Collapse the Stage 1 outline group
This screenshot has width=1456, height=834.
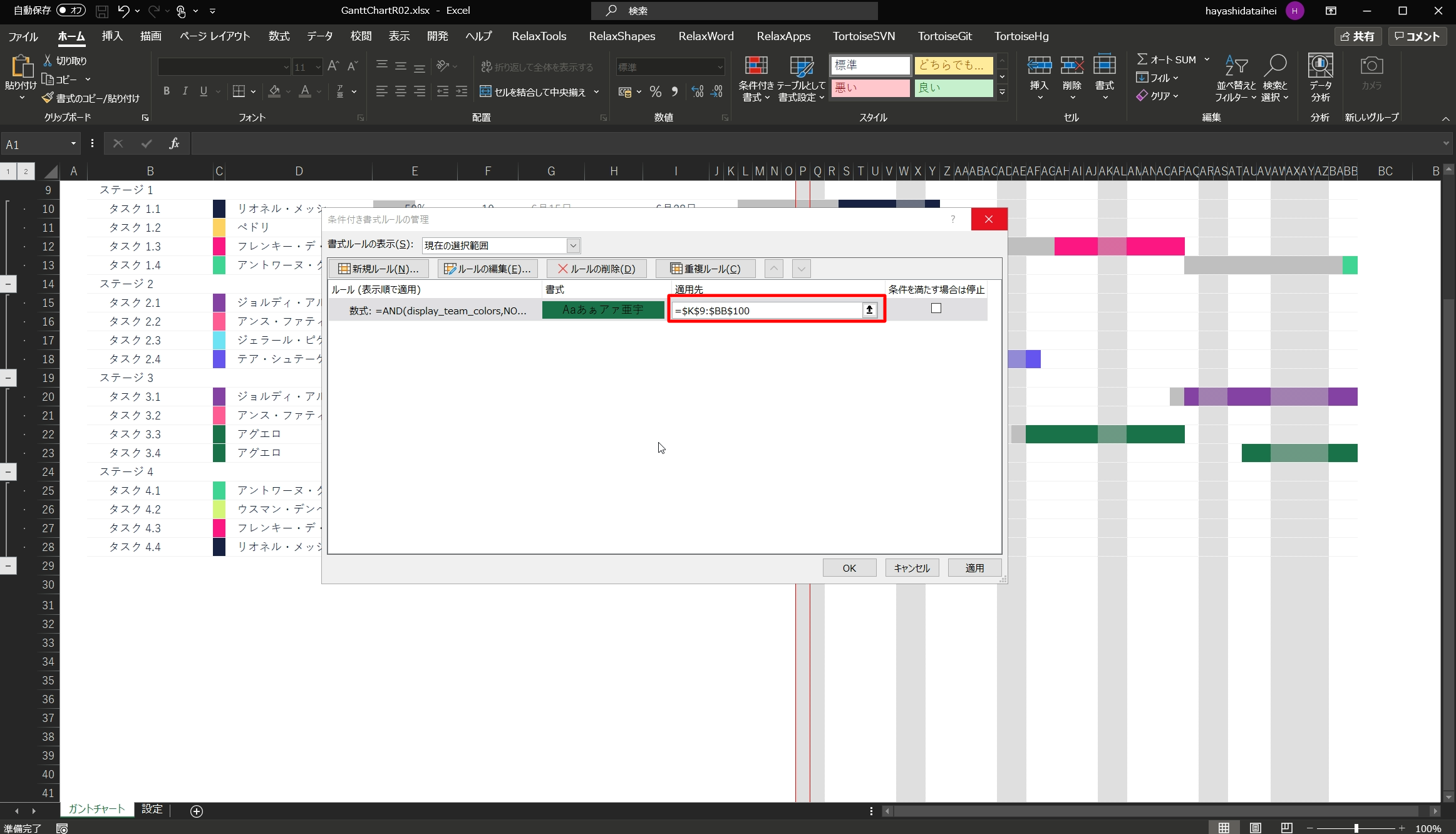(x=8, y=284)
